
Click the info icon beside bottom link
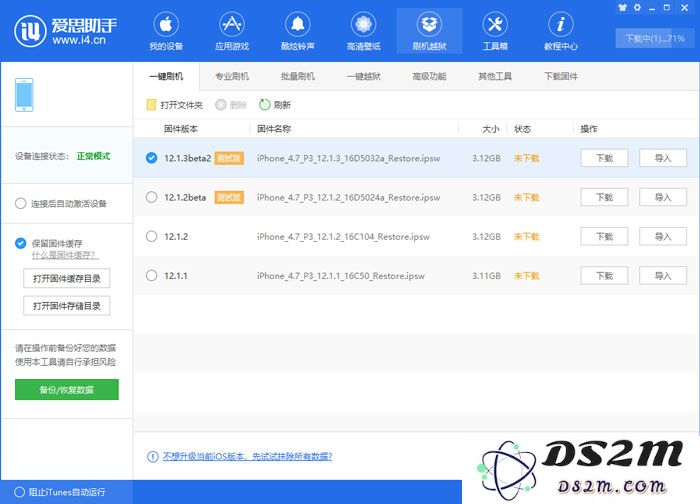[x=153, y=456]
